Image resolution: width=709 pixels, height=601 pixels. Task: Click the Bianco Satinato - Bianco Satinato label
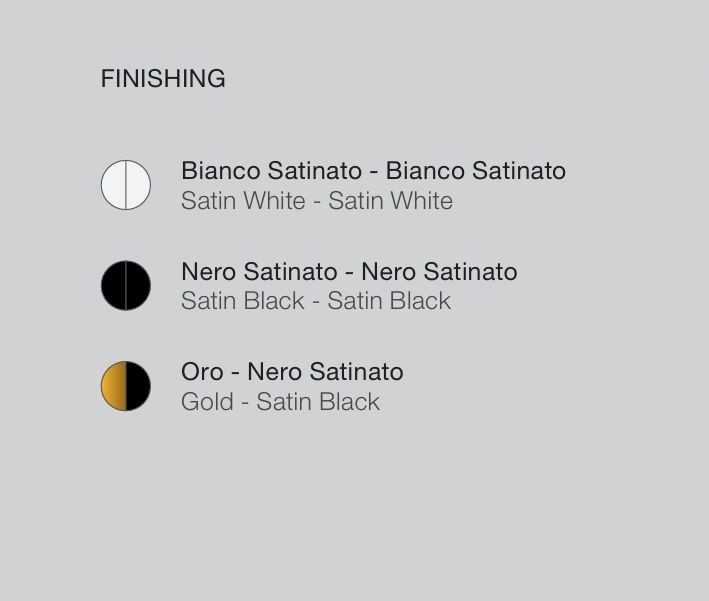[373, 171]
